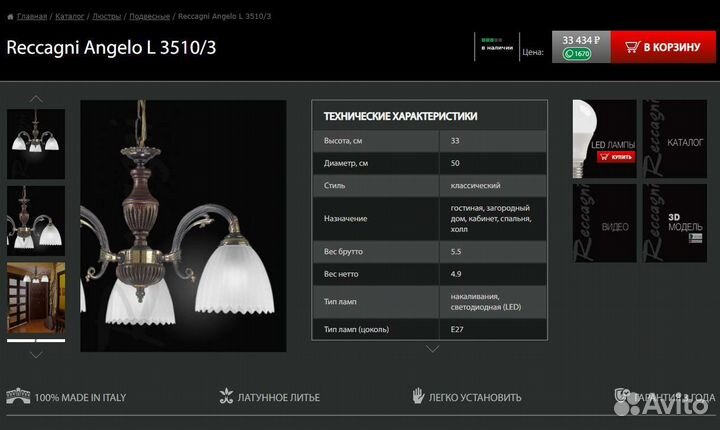Viewport: 720px width, 430px height.
Task: Expand specifications with the down chevron
Action: click(432, 349)
